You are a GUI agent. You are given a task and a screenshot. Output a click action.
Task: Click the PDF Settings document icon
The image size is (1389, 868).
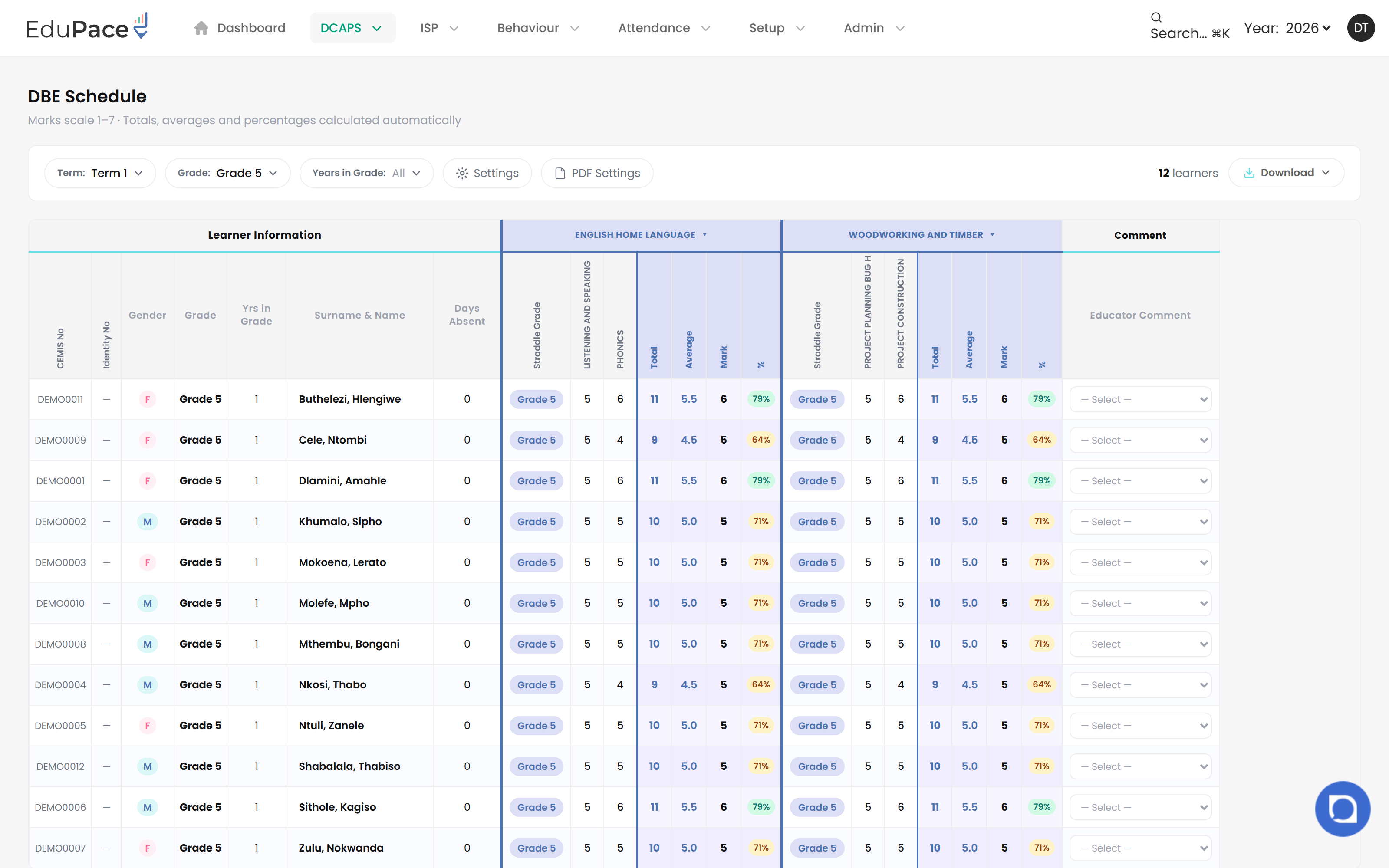560,173
